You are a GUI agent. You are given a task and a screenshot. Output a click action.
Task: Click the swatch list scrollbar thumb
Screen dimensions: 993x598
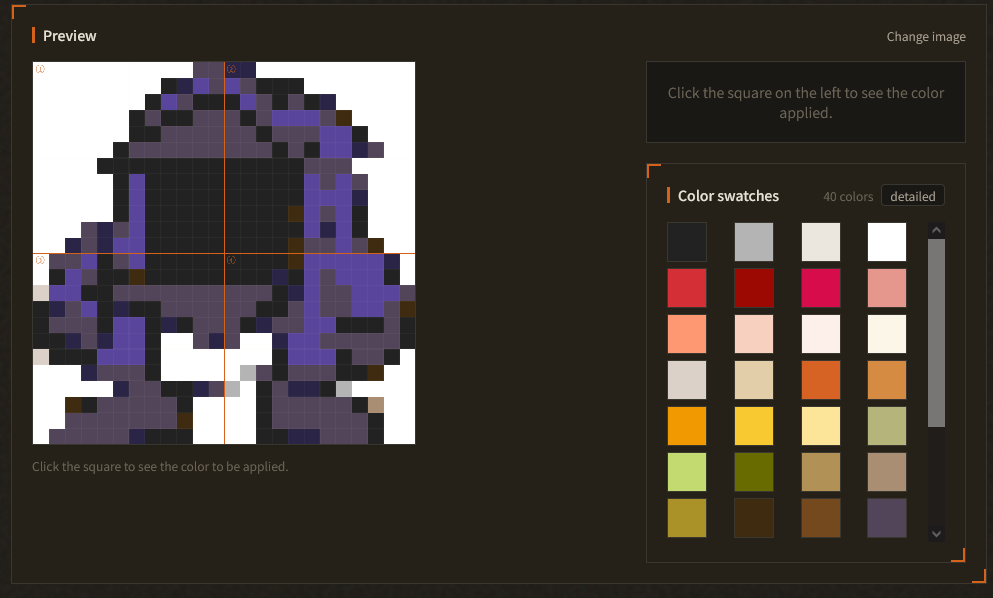click(x=936, y=333)
